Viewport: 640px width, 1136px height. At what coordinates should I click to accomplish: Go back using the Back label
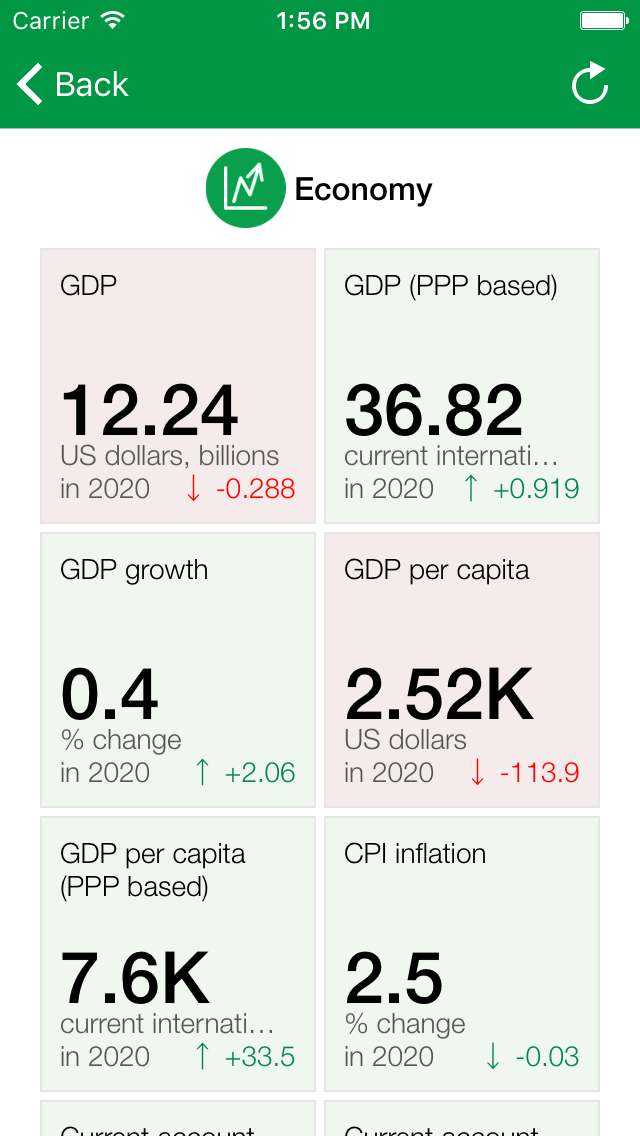91,85
